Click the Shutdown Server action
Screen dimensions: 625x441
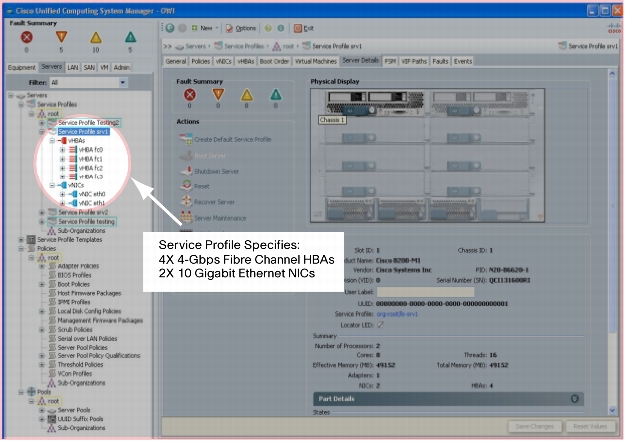coord(209,171)
